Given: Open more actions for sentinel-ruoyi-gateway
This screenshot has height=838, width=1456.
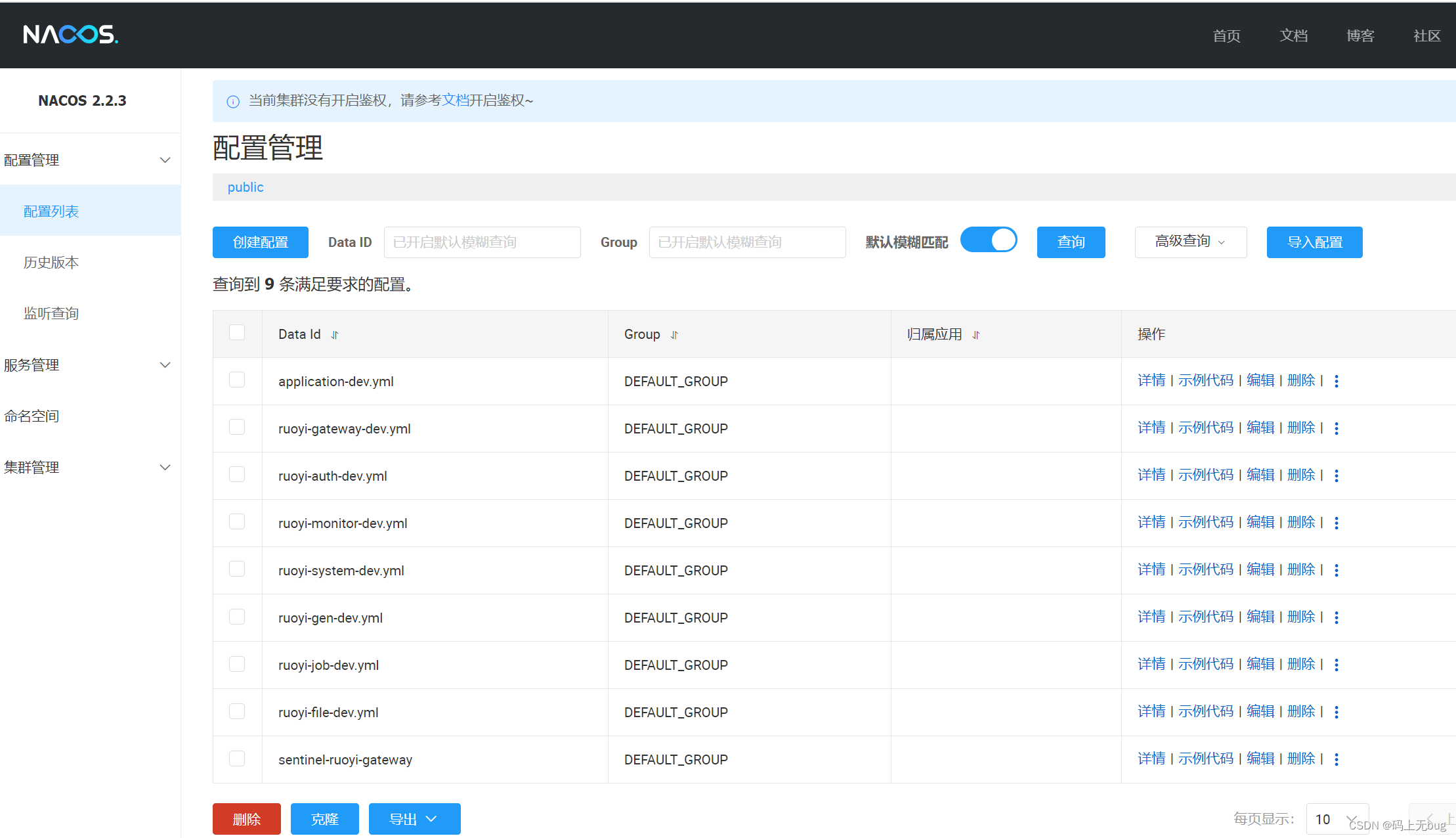Looking at the screenshot, I should click(x=1337, y=759).
